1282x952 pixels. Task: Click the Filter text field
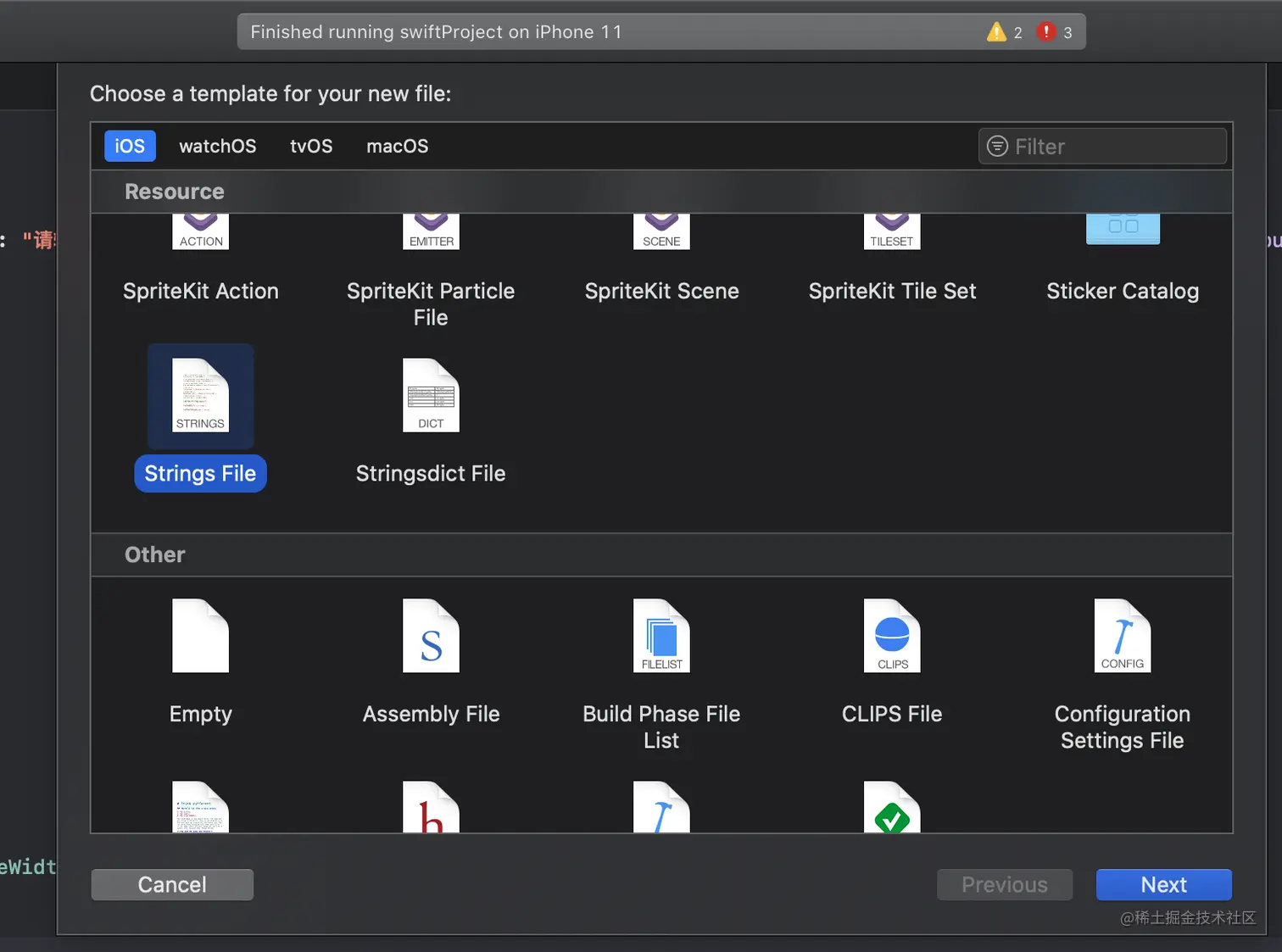coord(1102,147)
